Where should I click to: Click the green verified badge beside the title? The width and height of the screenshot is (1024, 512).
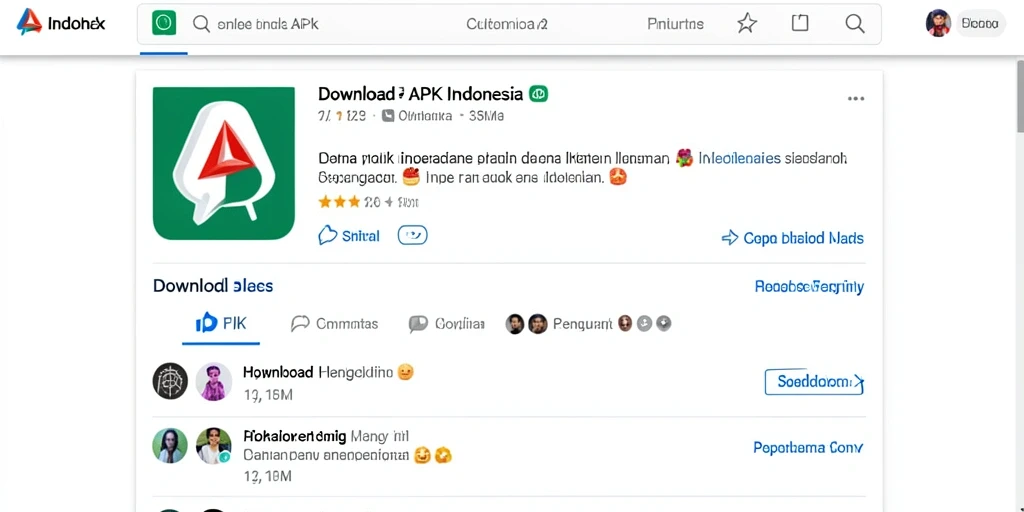pos(538,93)
